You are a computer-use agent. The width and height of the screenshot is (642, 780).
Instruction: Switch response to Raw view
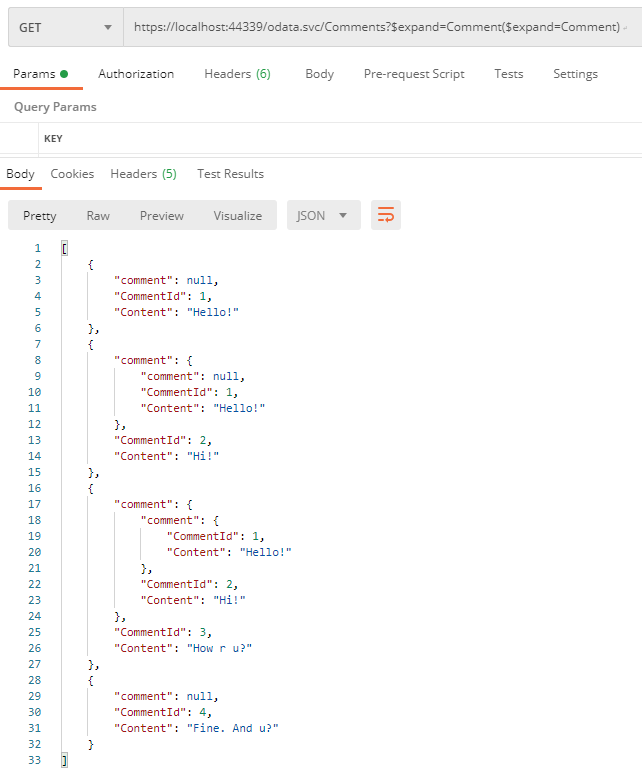pyautogui.click(x=98, y=216)
